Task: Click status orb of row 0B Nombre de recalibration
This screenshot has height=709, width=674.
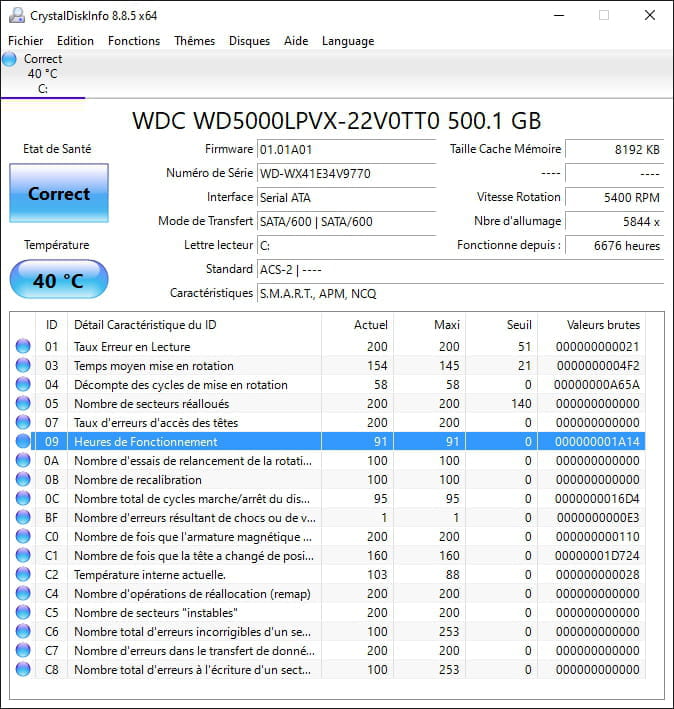Action: (23, 479)
